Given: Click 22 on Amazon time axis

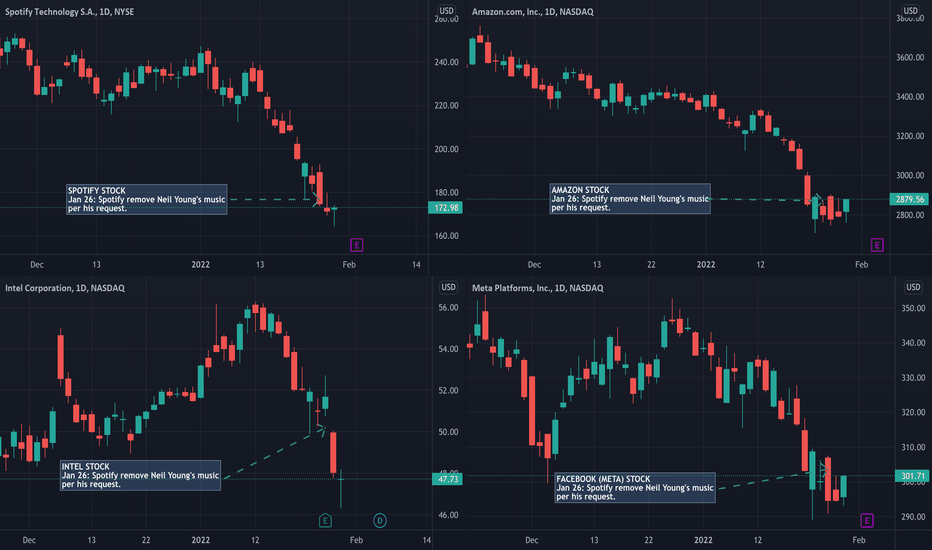Looking at the screenshot, I should pos(651,265).
